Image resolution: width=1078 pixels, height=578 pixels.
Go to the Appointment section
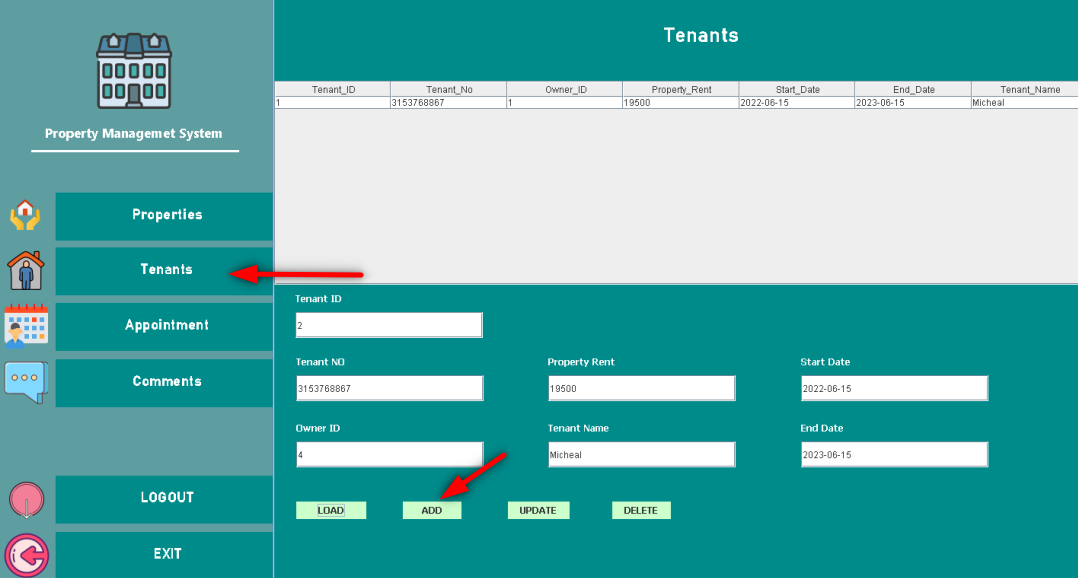[x=166, y=325]
